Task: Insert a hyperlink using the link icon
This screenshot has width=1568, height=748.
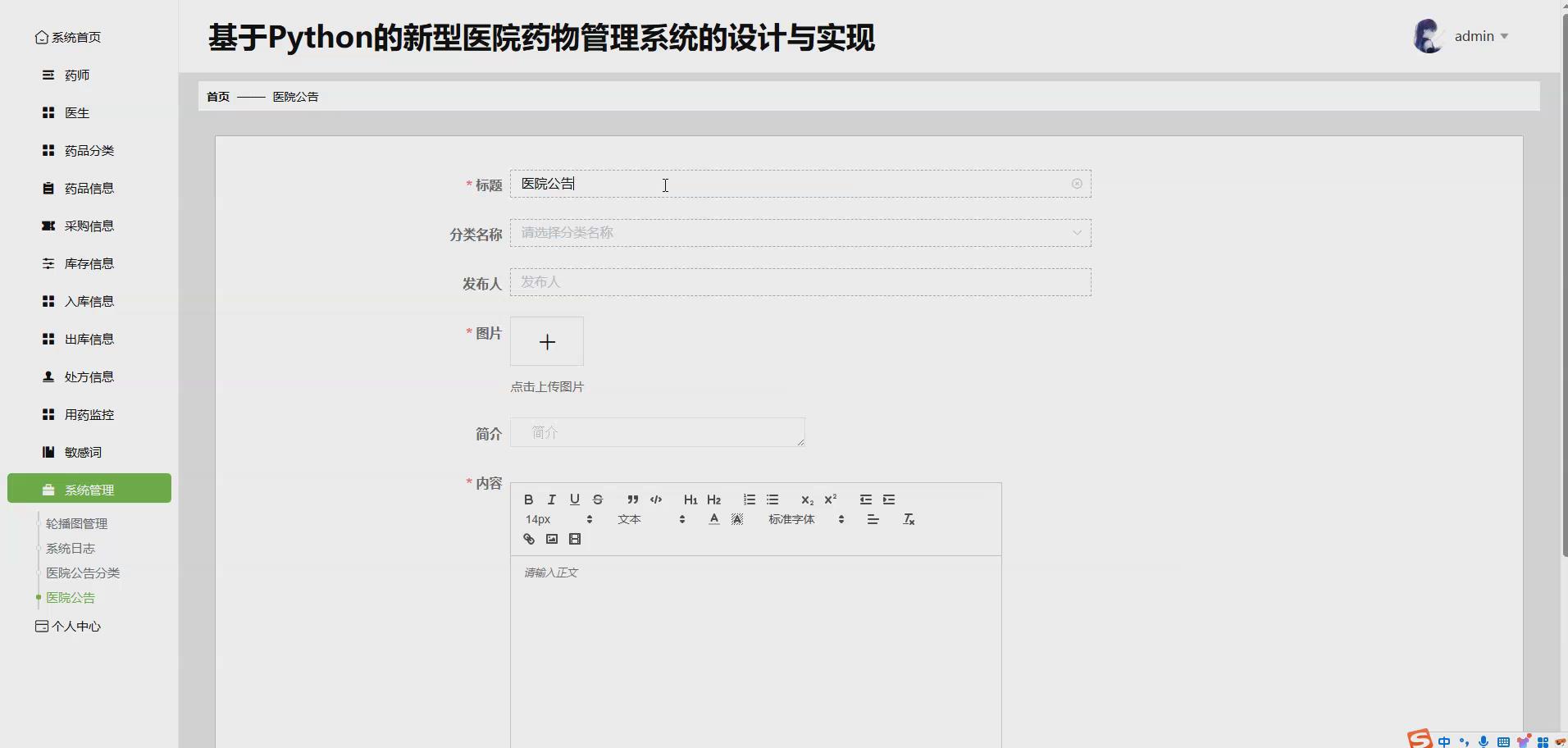Action: (527, 539)
